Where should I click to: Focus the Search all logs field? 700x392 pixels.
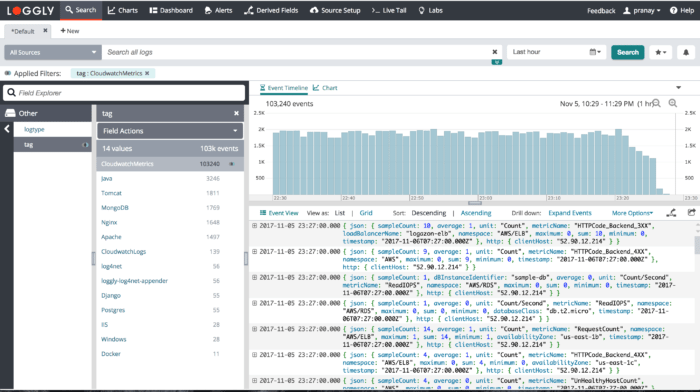pos(295,52)
